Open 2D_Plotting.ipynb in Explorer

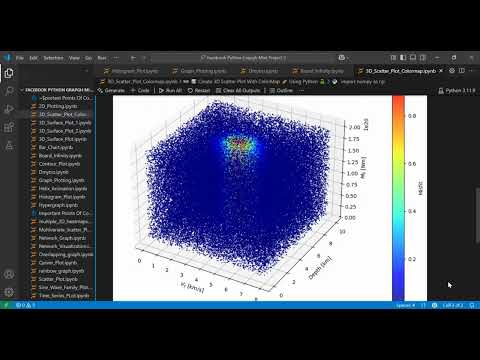57,106
